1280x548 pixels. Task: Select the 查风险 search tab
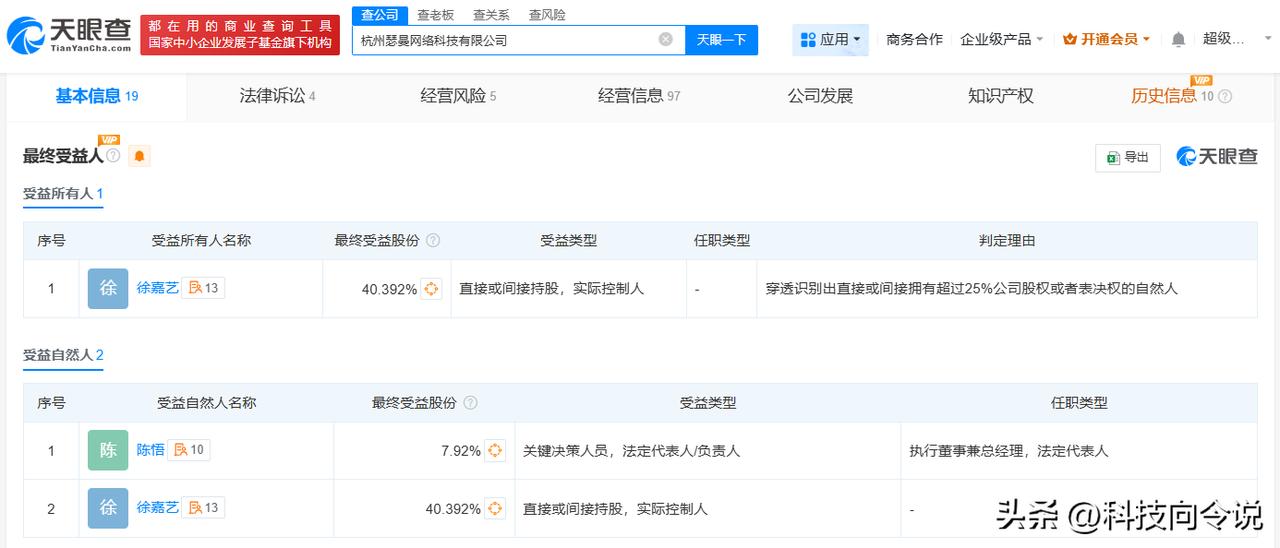click(547, 15)
